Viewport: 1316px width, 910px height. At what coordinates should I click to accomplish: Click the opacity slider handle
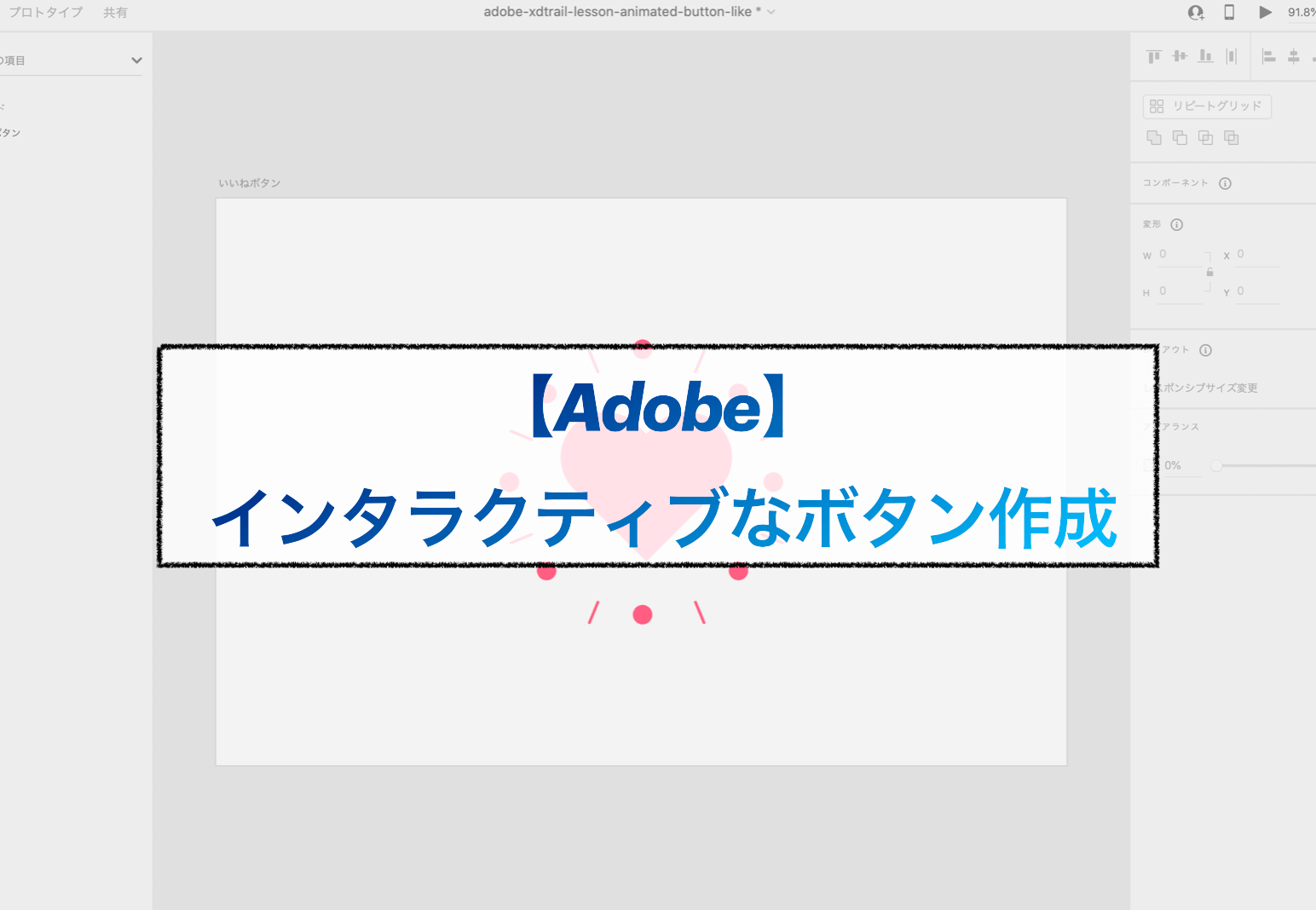(x=1216, y=465)
